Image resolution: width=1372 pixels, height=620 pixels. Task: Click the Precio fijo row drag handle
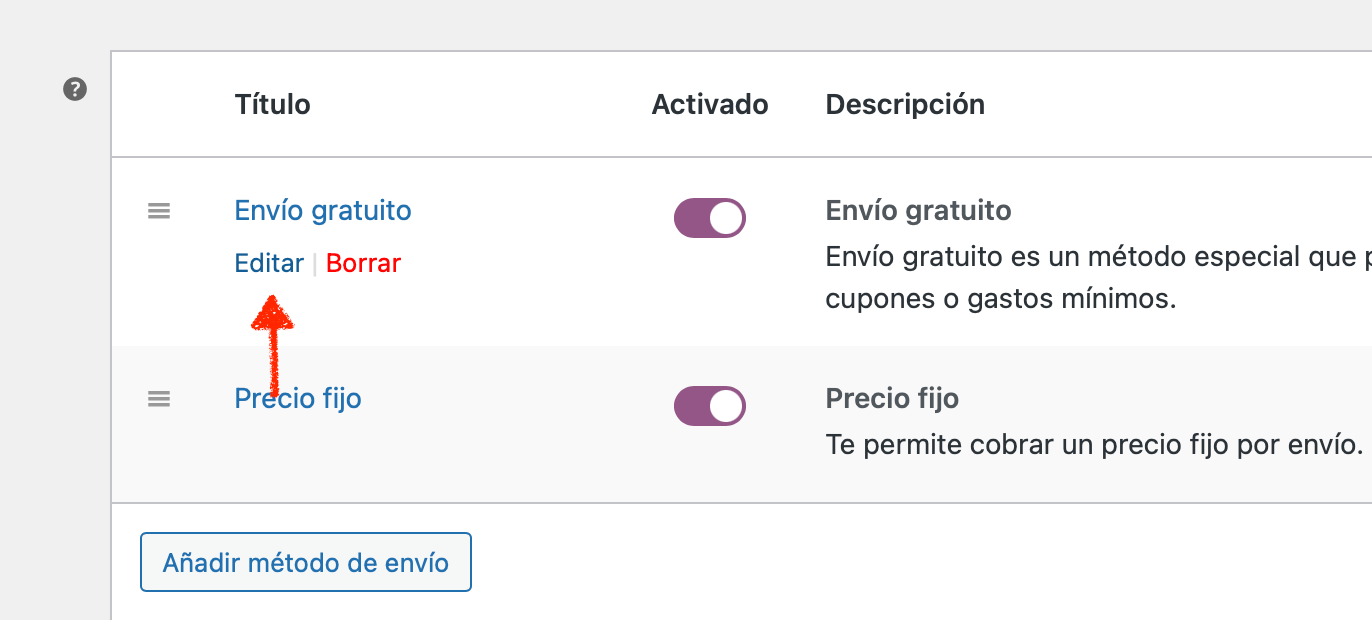pos(159,399)
